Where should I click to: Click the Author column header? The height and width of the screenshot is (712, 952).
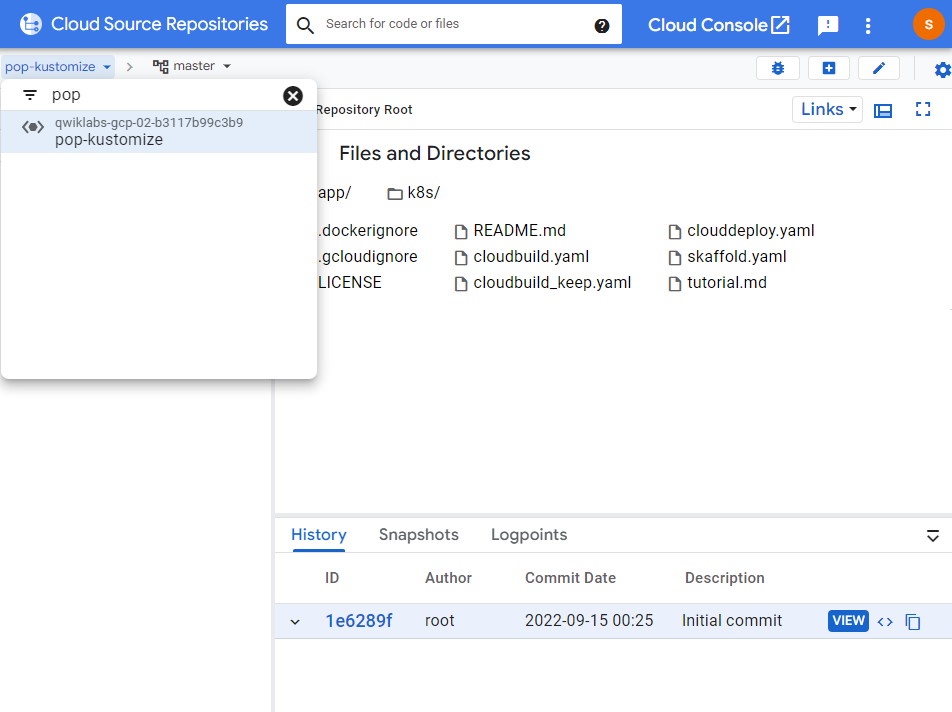(x=448, y=578)
